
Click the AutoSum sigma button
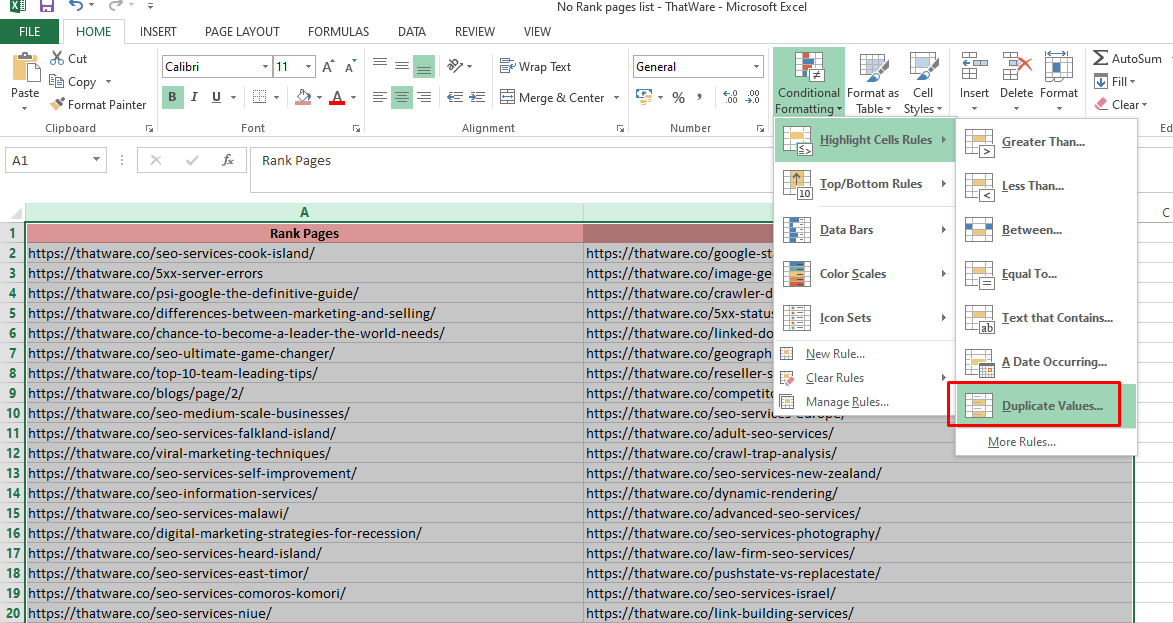click(1127, 58)
